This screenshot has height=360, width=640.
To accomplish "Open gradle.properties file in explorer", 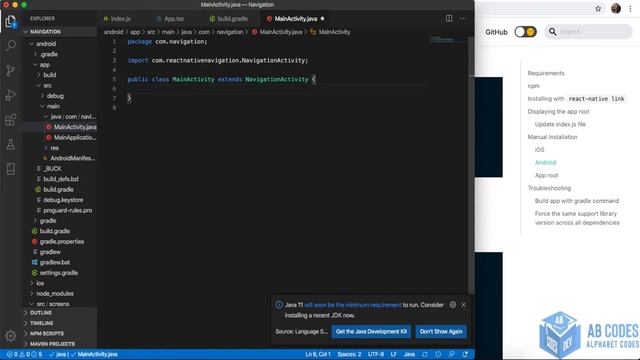I will pyautogui.click(x=62, y=242).
